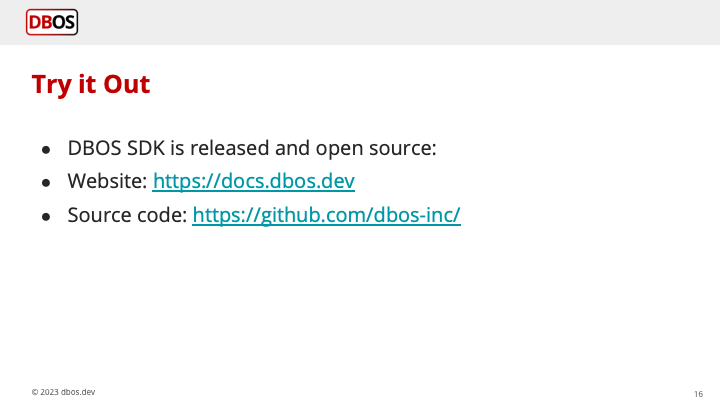
Task: Open the https://docs.dbos.dev link
Action: tap(253, 181)
